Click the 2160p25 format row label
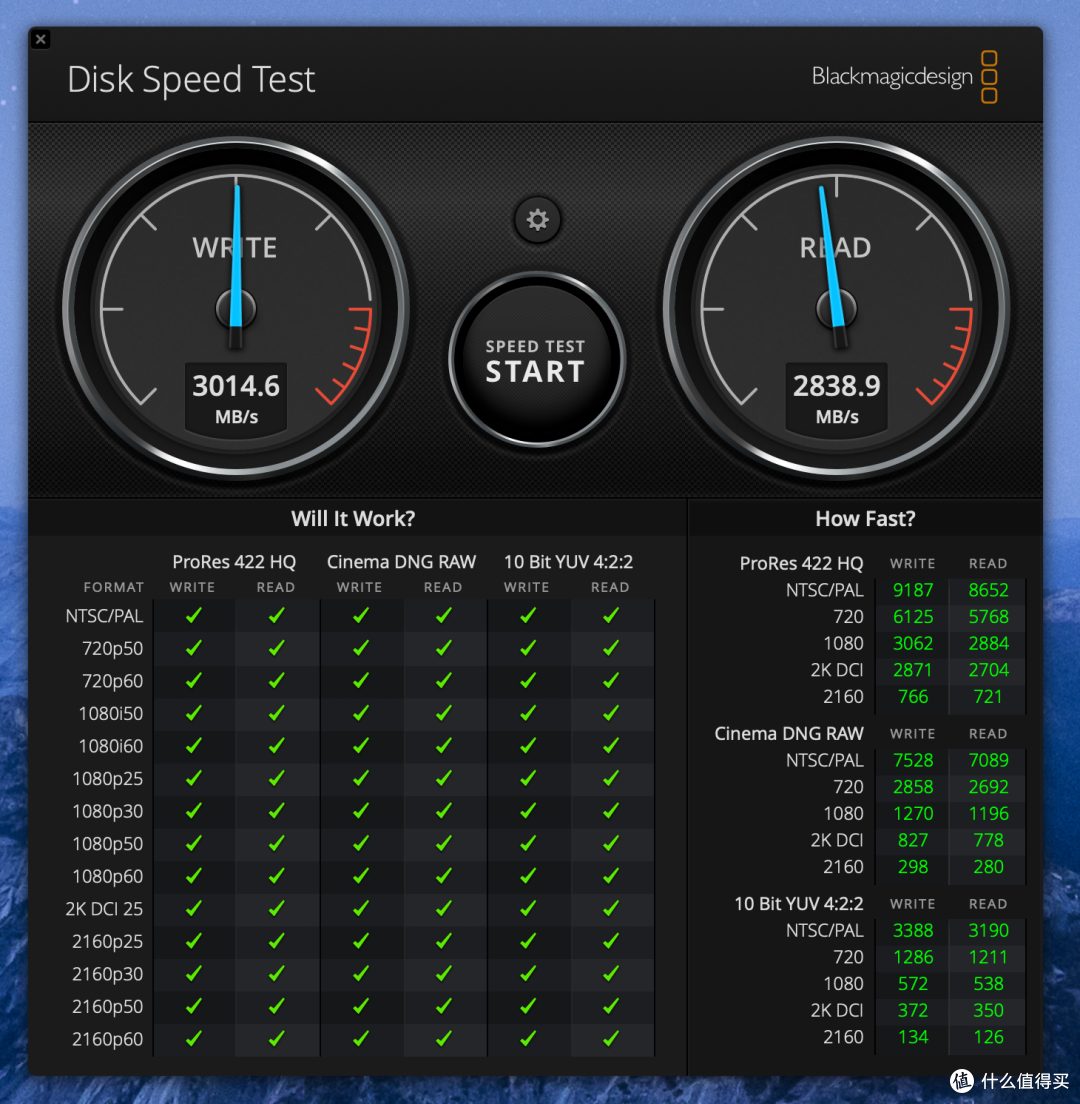 108,941
